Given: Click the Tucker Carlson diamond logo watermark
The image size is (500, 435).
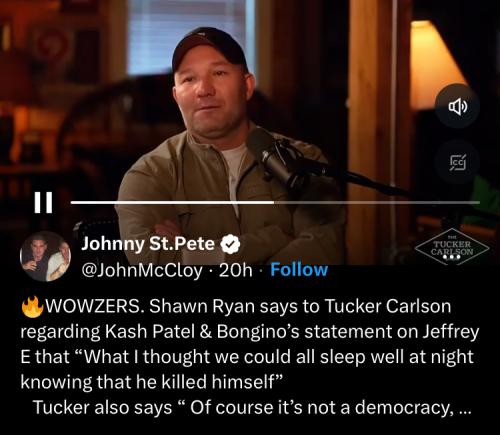Looking at the screenshot, I should (x=452, y=248).
